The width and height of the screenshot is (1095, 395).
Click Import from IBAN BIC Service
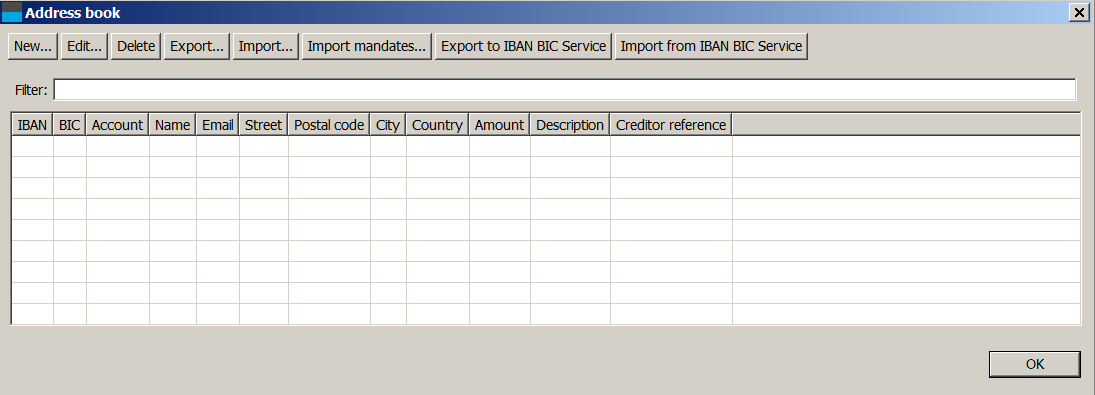coord(712,46)
